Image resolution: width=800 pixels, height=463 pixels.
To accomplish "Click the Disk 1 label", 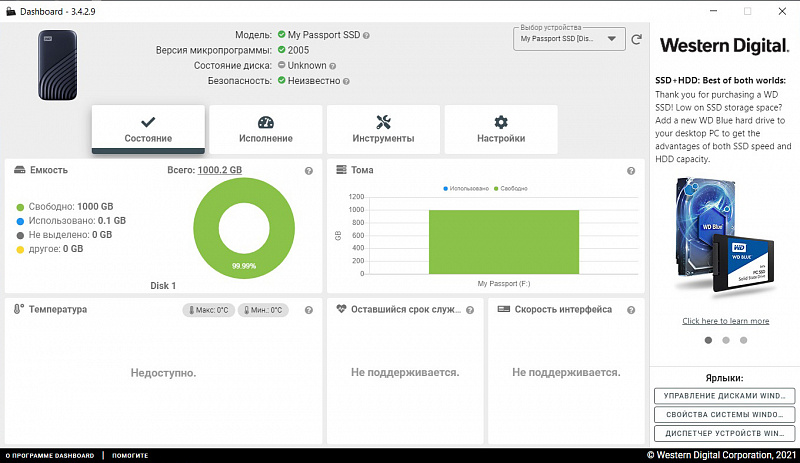I will 163,286.
